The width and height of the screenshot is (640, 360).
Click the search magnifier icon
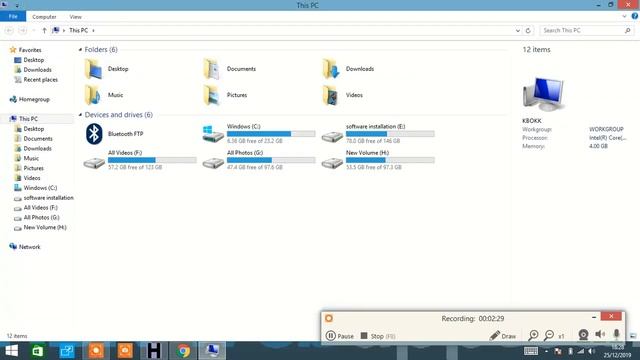pos(628,31)
